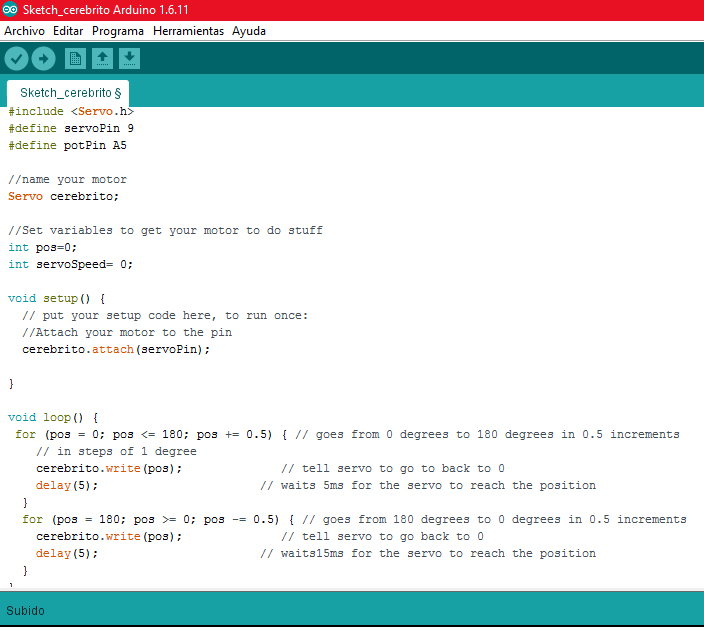Click the '// put your setup code here' comment
The height and width of the screenshot is (627, 704).
(165, 316)
